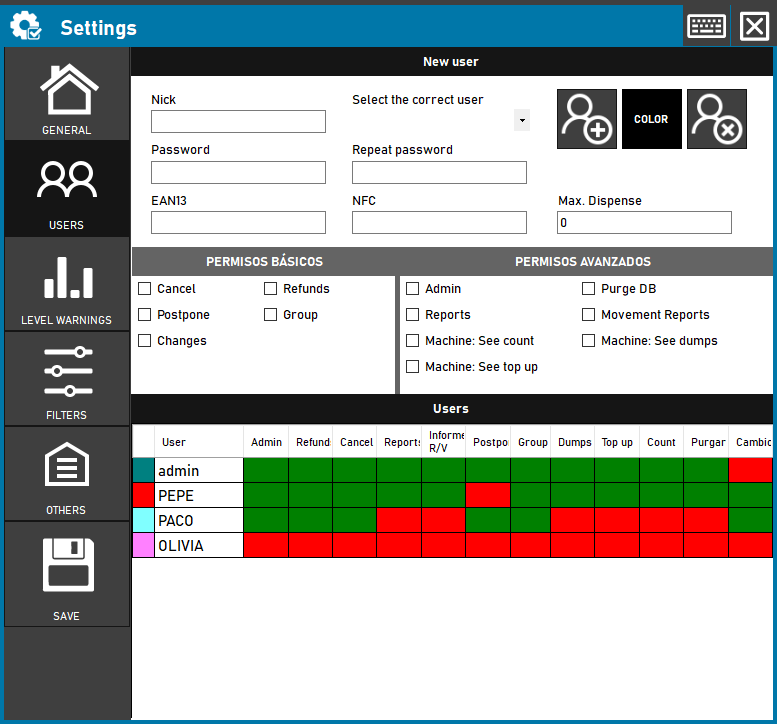Tick the Refunds permission checkbox

click(271, 289)
